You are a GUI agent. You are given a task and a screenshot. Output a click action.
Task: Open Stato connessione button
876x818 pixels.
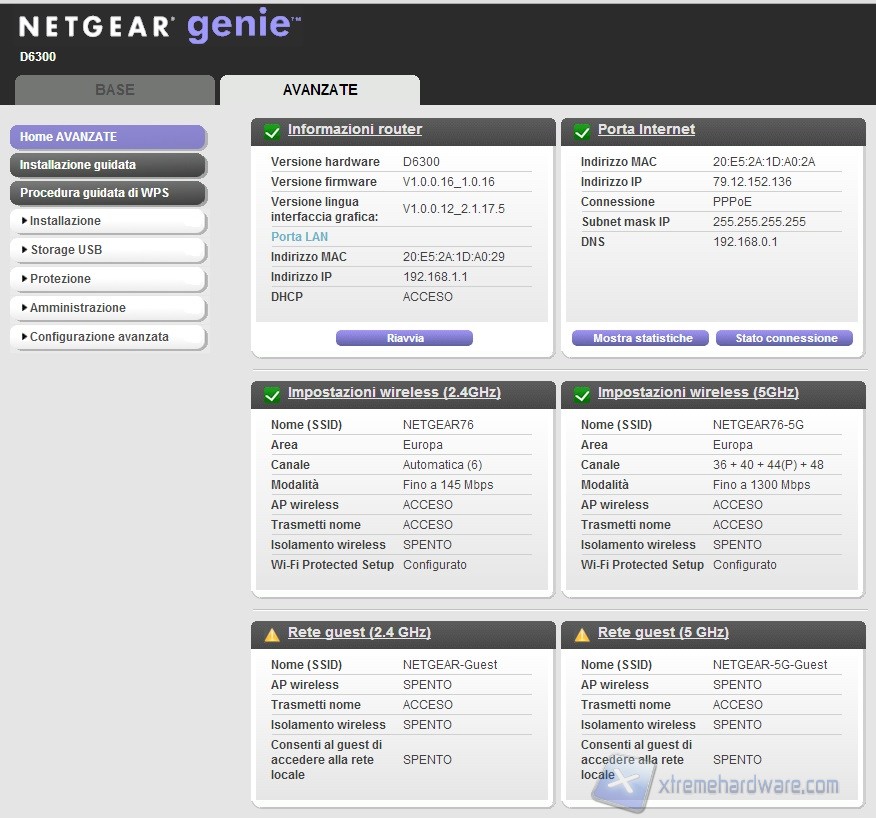pos(785,339)
